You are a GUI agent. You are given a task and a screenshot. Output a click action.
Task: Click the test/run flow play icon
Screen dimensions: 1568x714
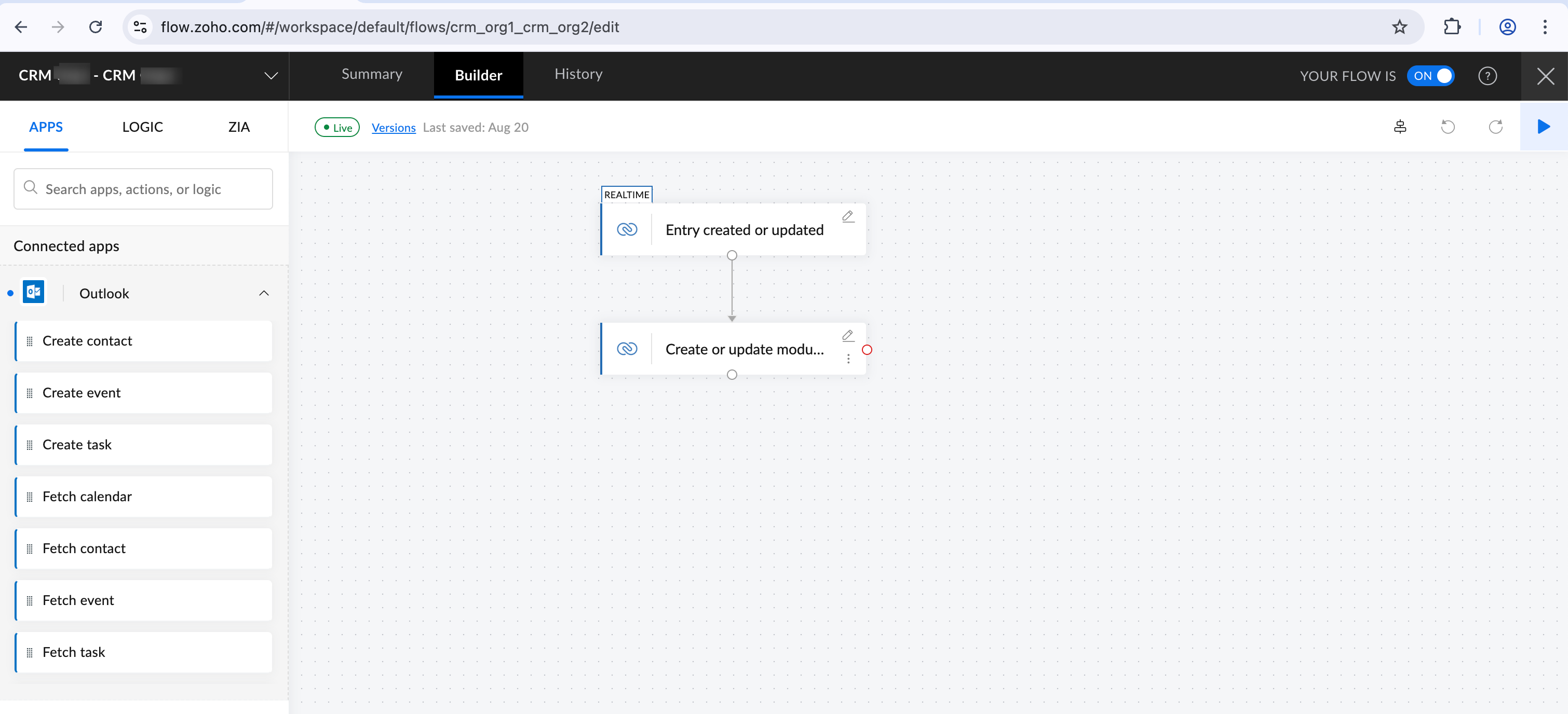[x=1543, y=127]
